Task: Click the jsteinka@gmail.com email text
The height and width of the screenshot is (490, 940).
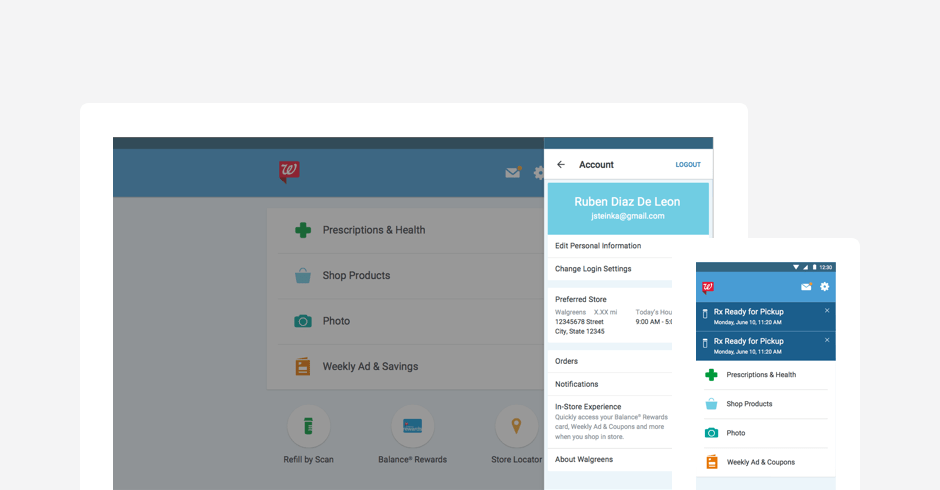Action: [628, 217]
